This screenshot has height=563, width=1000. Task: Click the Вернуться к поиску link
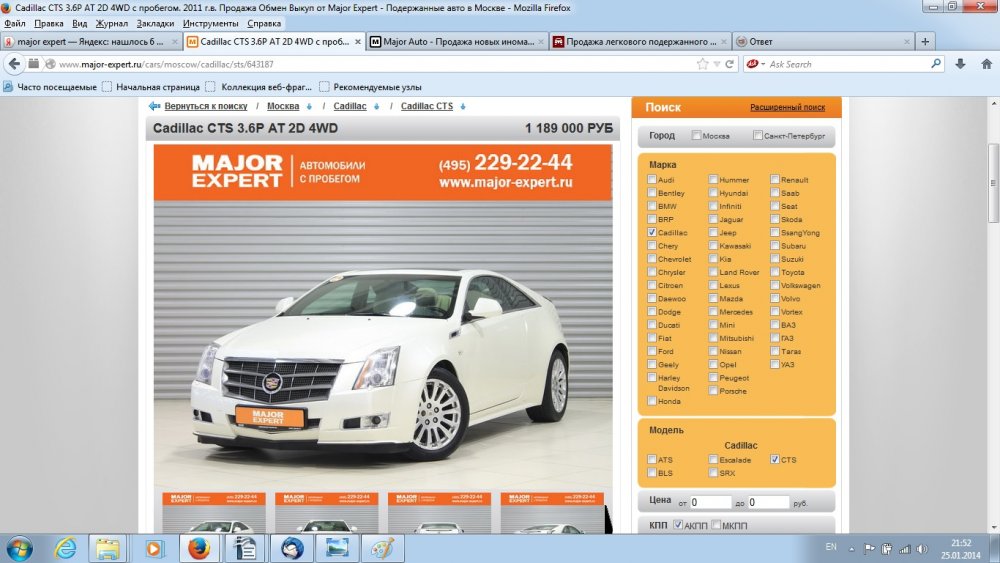[x=205, y=106]
